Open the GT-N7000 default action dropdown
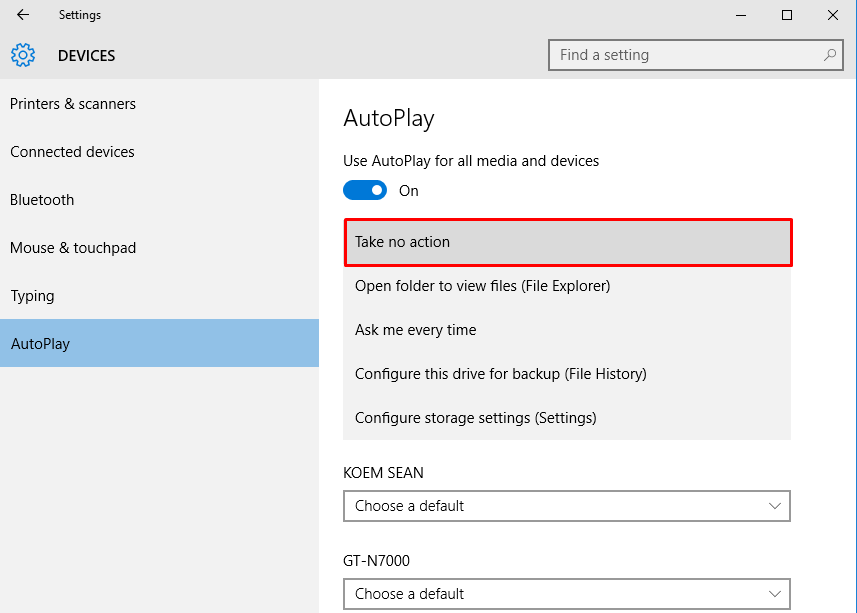The height and width of the screenshot is (613, 857). coord(567,594)
